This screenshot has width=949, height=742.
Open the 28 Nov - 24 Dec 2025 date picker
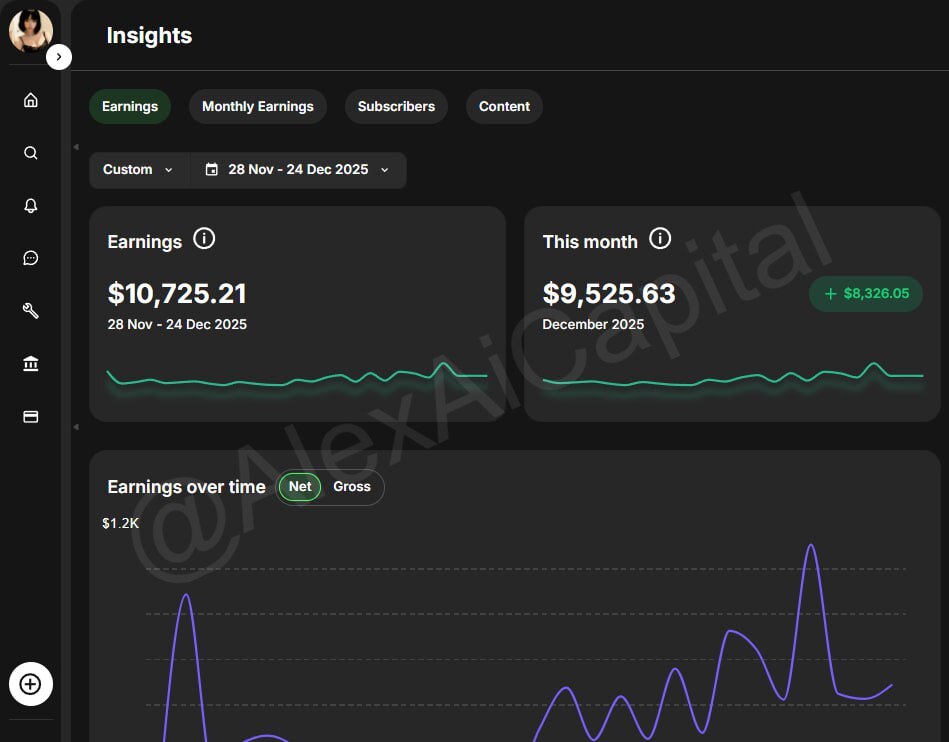tap(298, 170)
